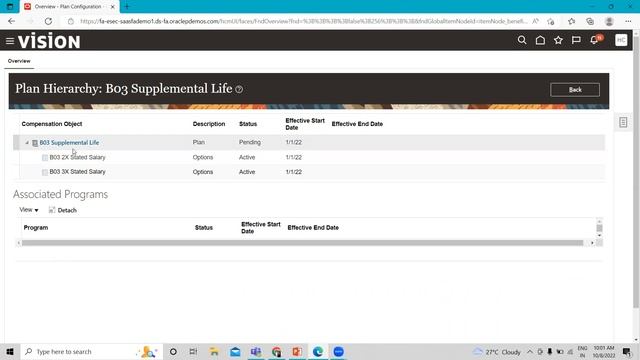
Task: Click the Windows taskbar search box
Action: pyautogui.click(x=91, y=351)
